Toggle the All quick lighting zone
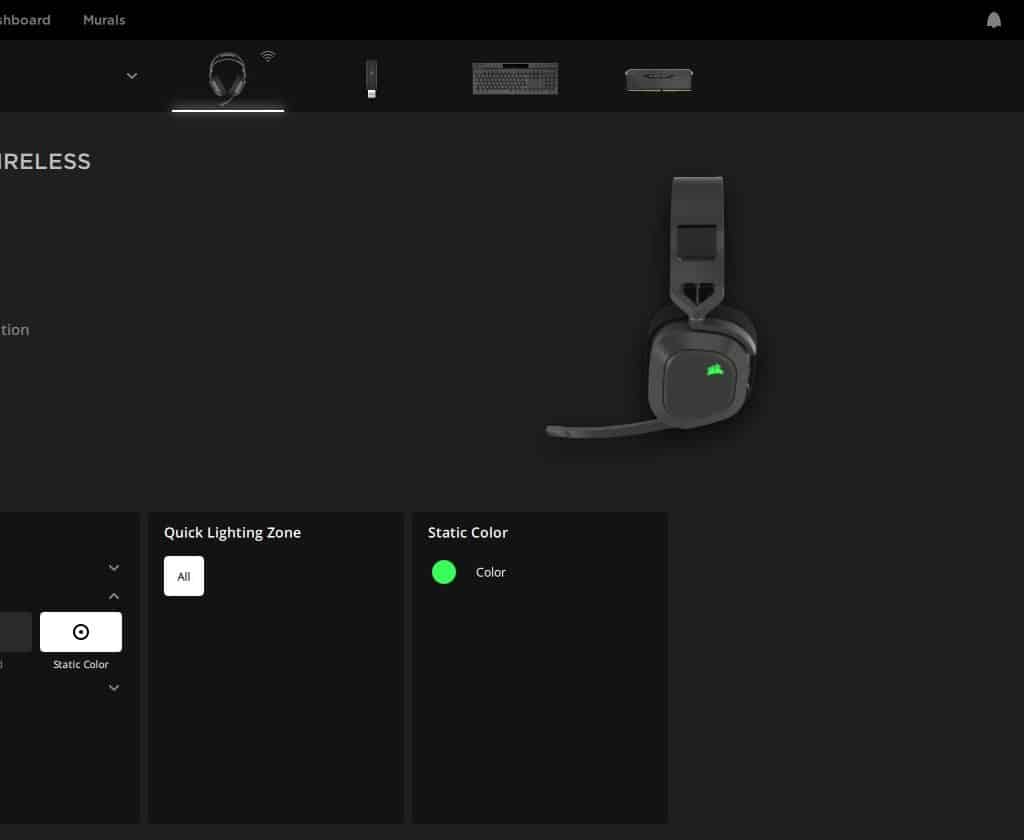 tap(184, 576)
